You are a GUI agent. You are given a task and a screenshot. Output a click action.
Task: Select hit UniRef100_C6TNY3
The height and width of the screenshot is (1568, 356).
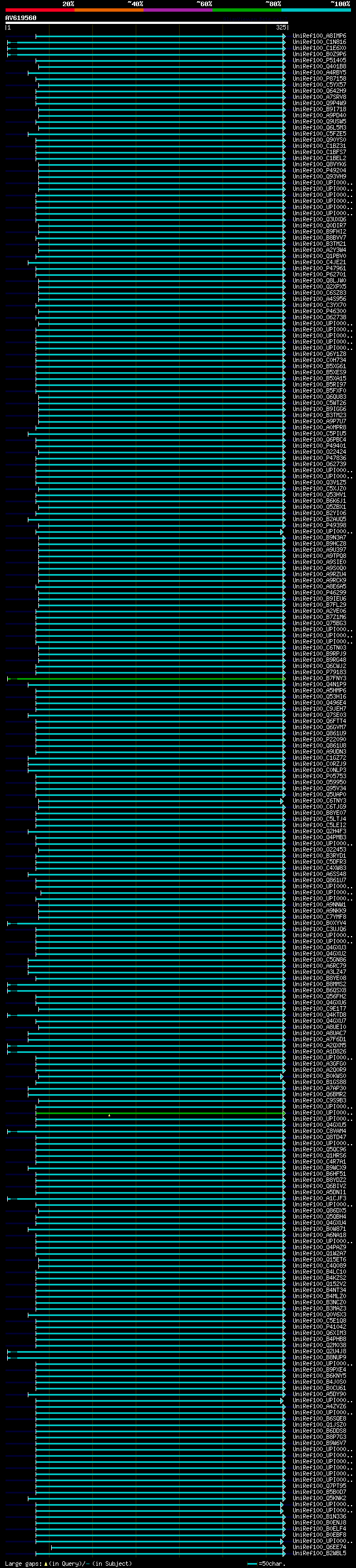(x=319, y=801)
